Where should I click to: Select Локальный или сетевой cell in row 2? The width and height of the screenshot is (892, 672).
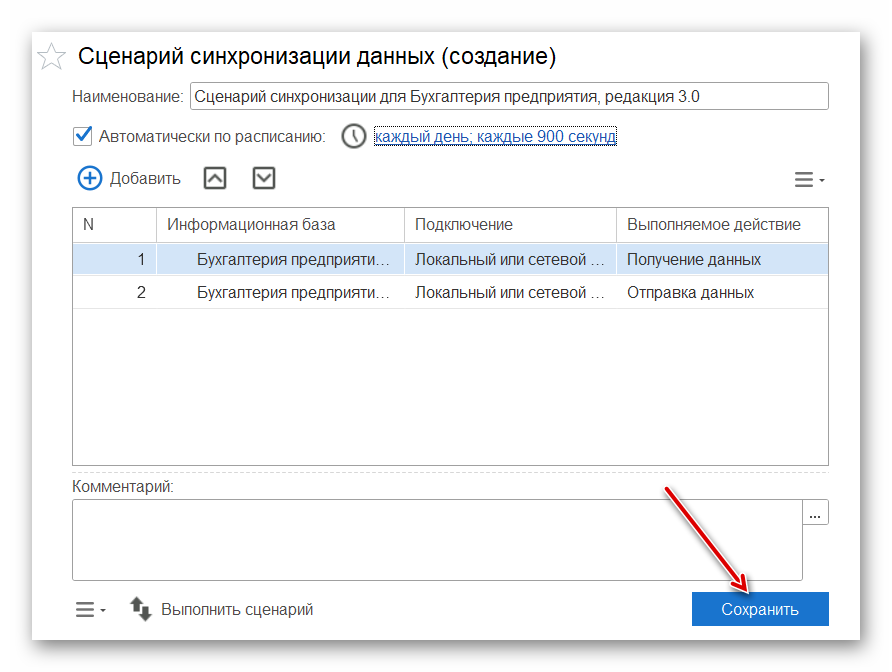(510, 292)
